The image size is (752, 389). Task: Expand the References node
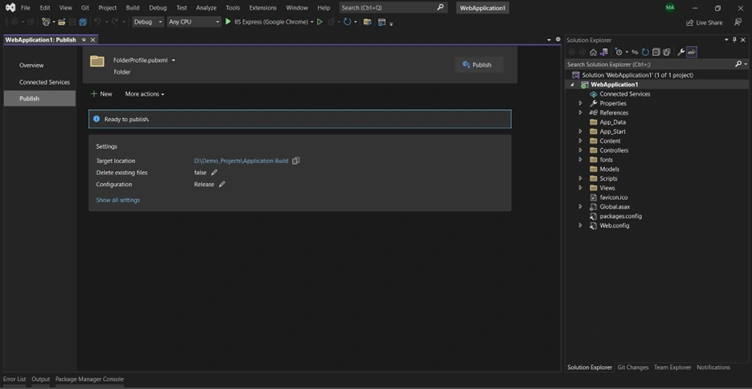(x=580, y=113)
